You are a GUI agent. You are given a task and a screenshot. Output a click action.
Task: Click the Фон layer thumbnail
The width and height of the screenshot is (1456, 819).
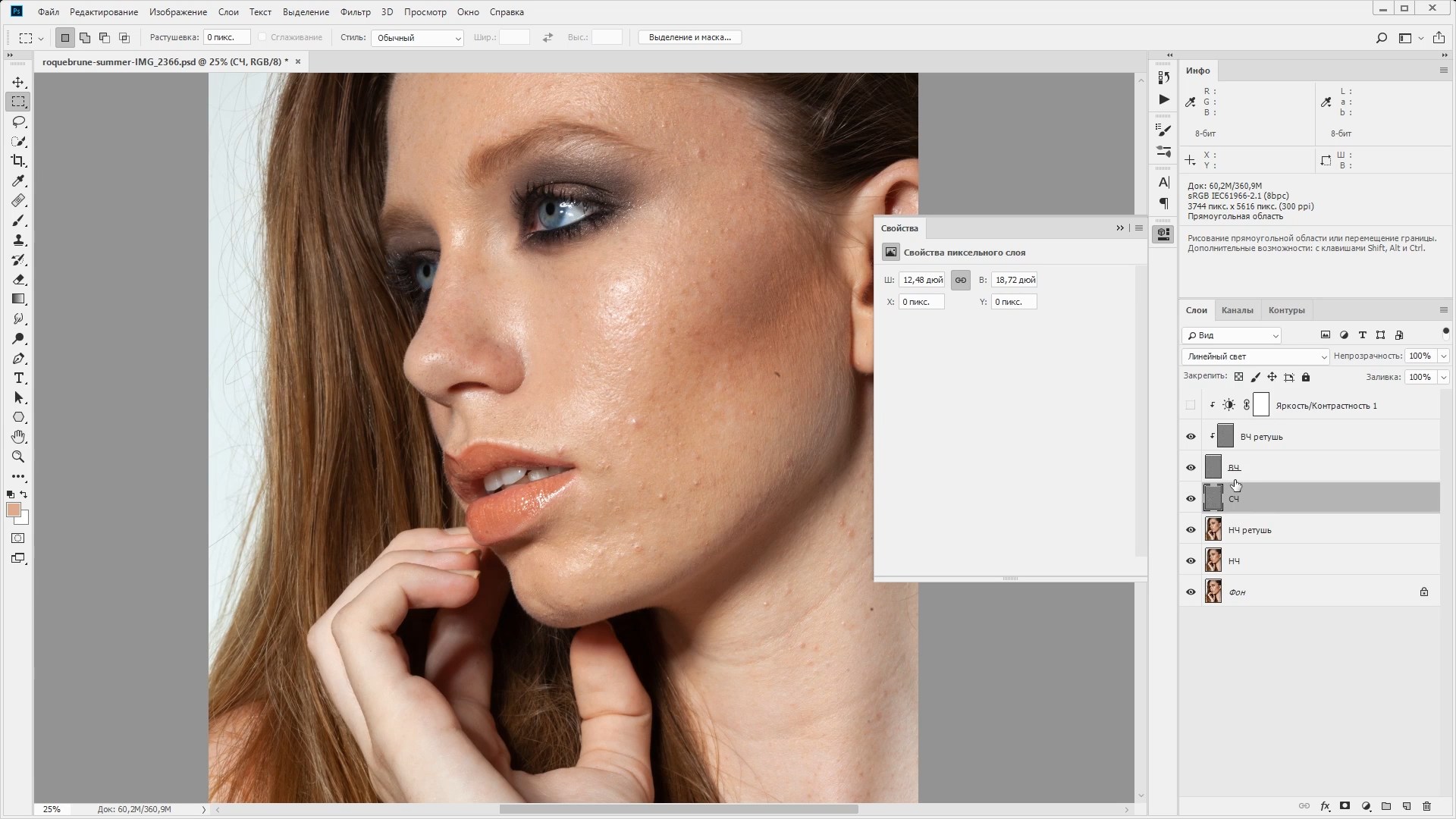pos(1213,591)
